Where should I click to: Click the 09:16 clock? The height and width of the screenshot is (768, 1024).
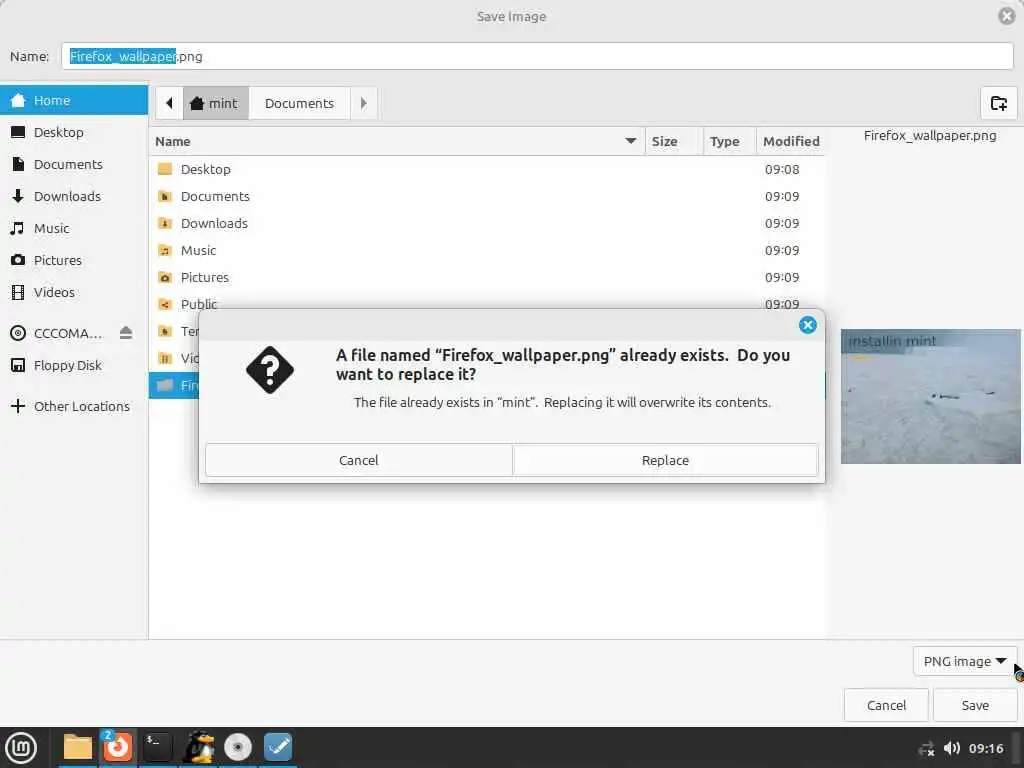[x=985, y=748]
